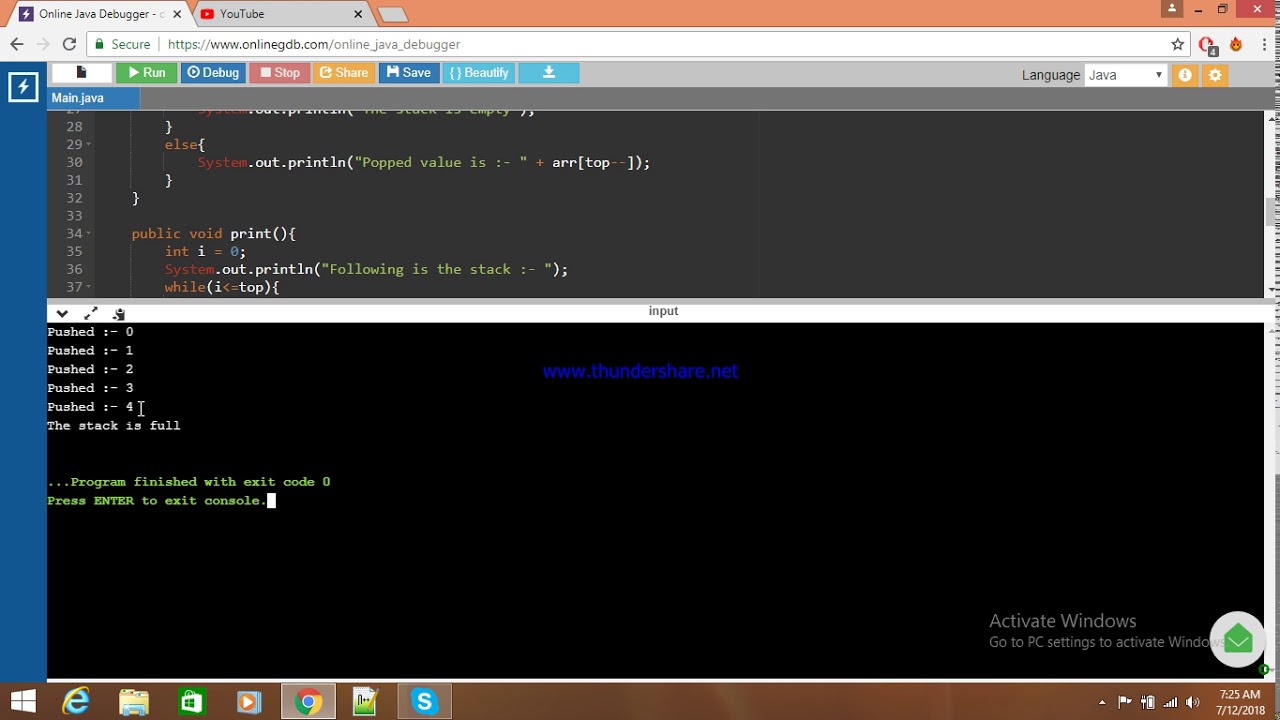Image resolution: width=1280 pixels, height=720 pixels.
Task: Go forward in browser history
Action: 43,44
